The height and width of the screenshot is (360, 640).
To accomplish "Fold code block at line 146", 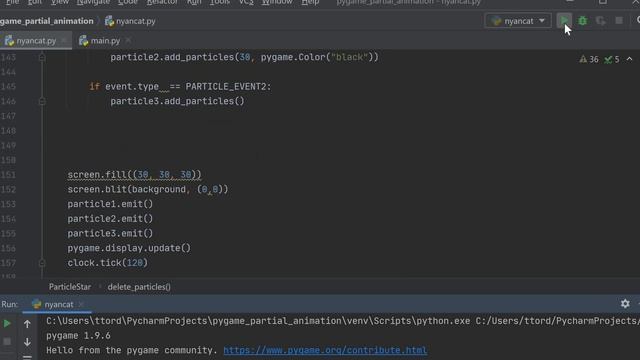I will (x=42, y=101).
